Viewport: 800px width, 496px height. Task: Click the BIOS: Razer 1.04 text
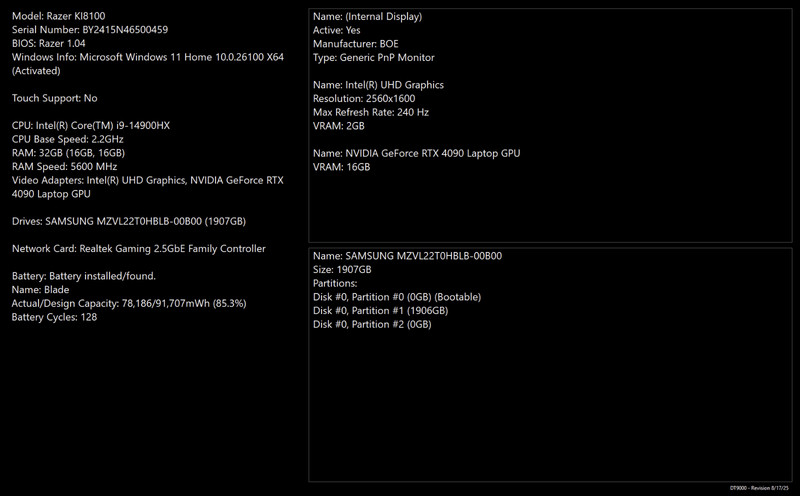pos(48,43)
